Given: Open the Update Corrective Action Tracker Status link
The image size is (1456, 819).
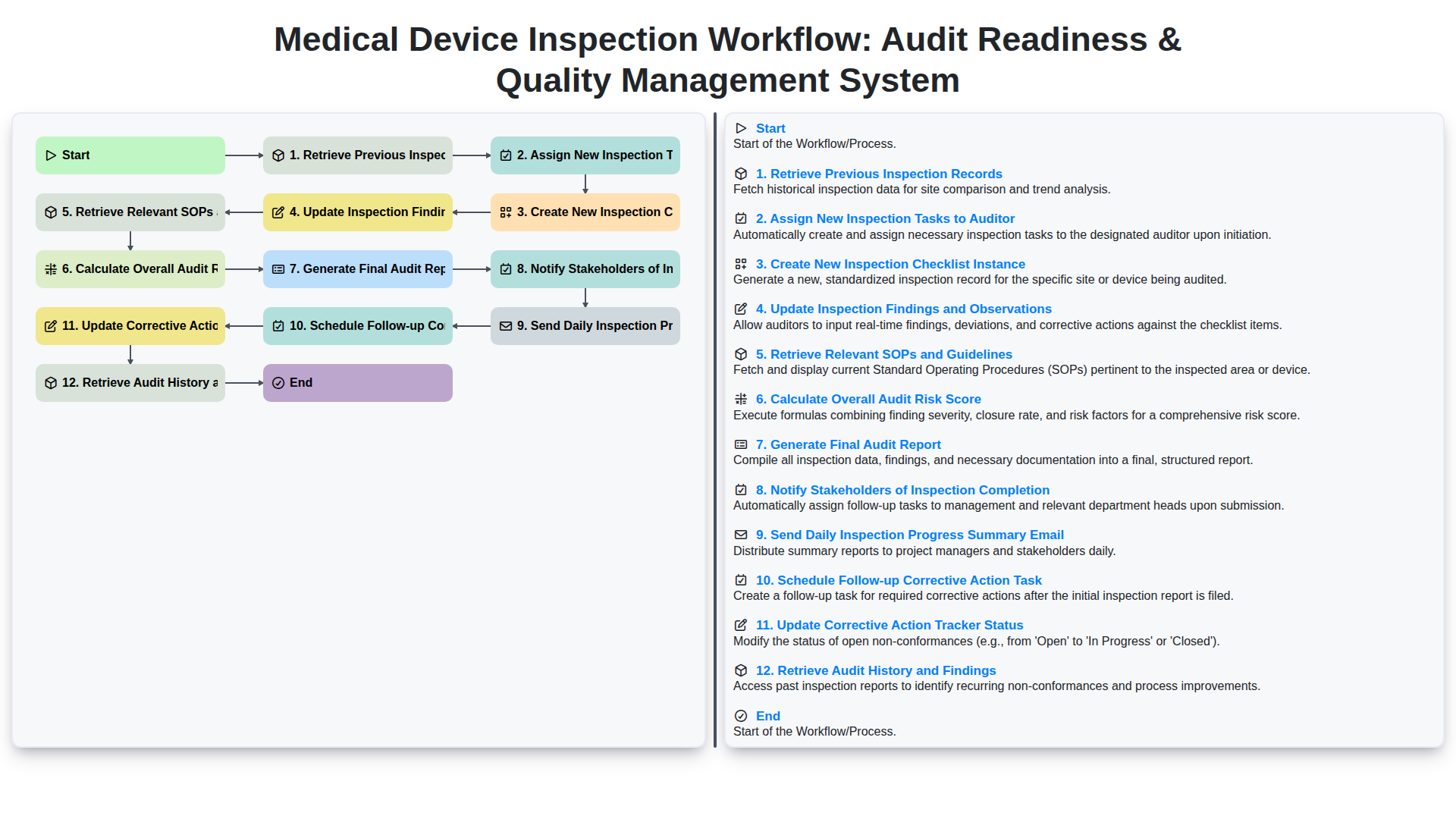Looking at the screenshot, I should 889,625.
